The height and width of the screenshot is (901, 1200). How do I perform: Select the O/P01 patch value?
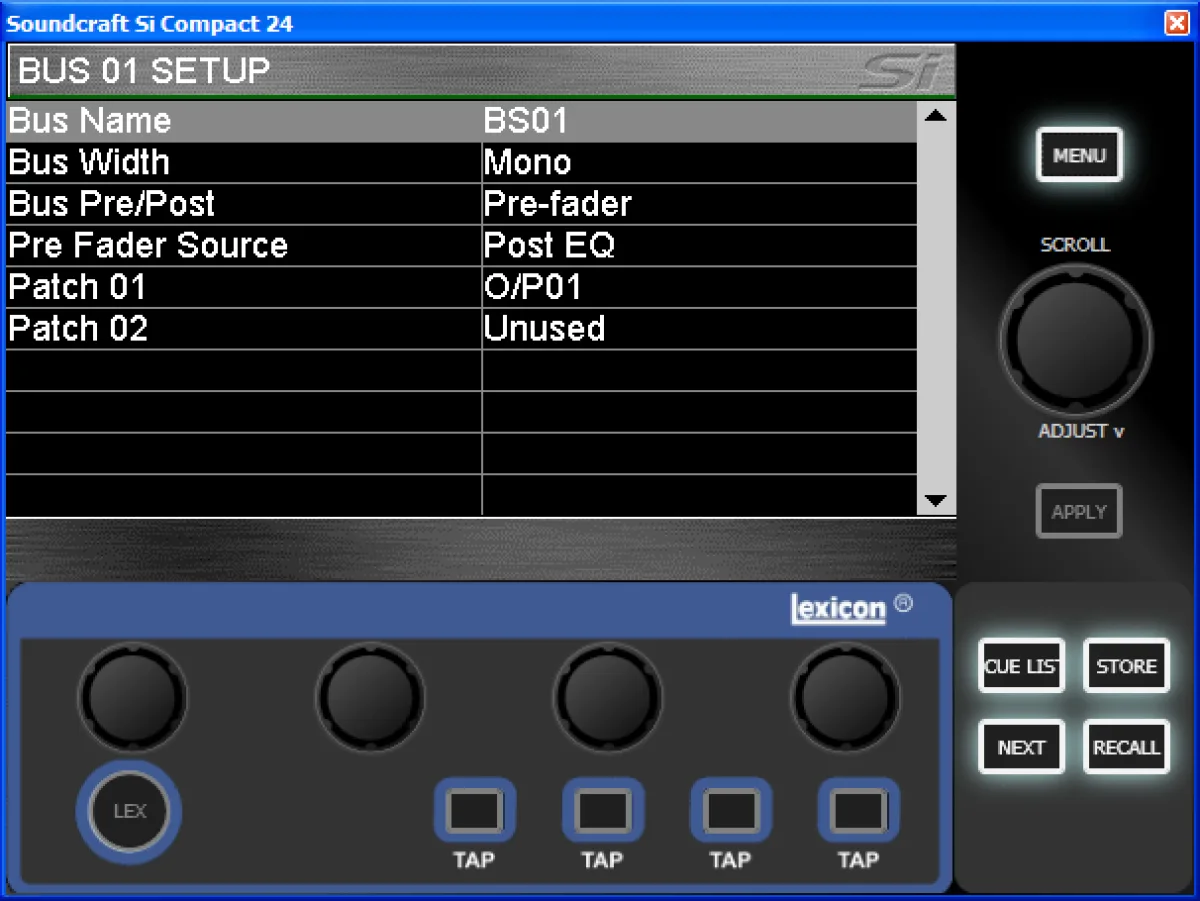pyautogui.click(x=533, y=288)
